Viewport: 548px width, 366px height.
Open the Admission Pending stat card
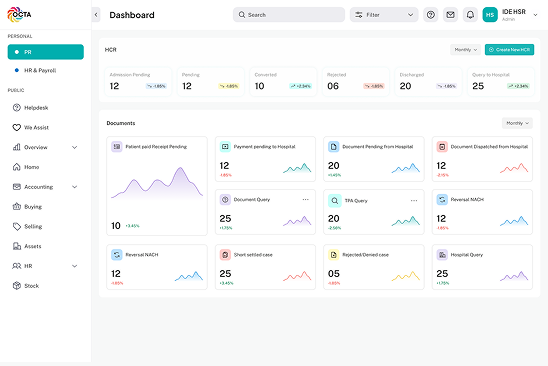click(138, 82)
